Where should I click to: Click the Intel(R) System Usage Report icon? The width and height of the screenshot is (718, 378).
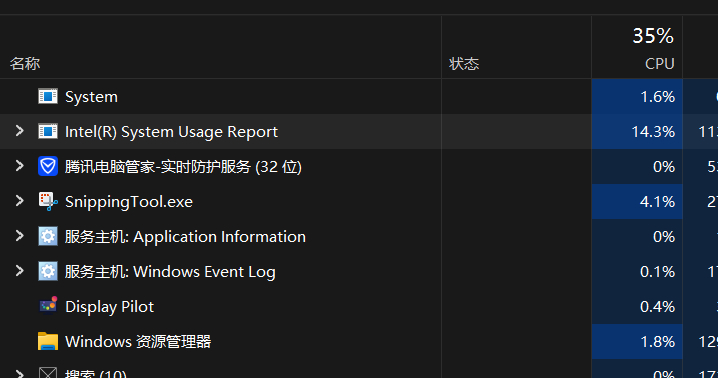tap(48, 131)
